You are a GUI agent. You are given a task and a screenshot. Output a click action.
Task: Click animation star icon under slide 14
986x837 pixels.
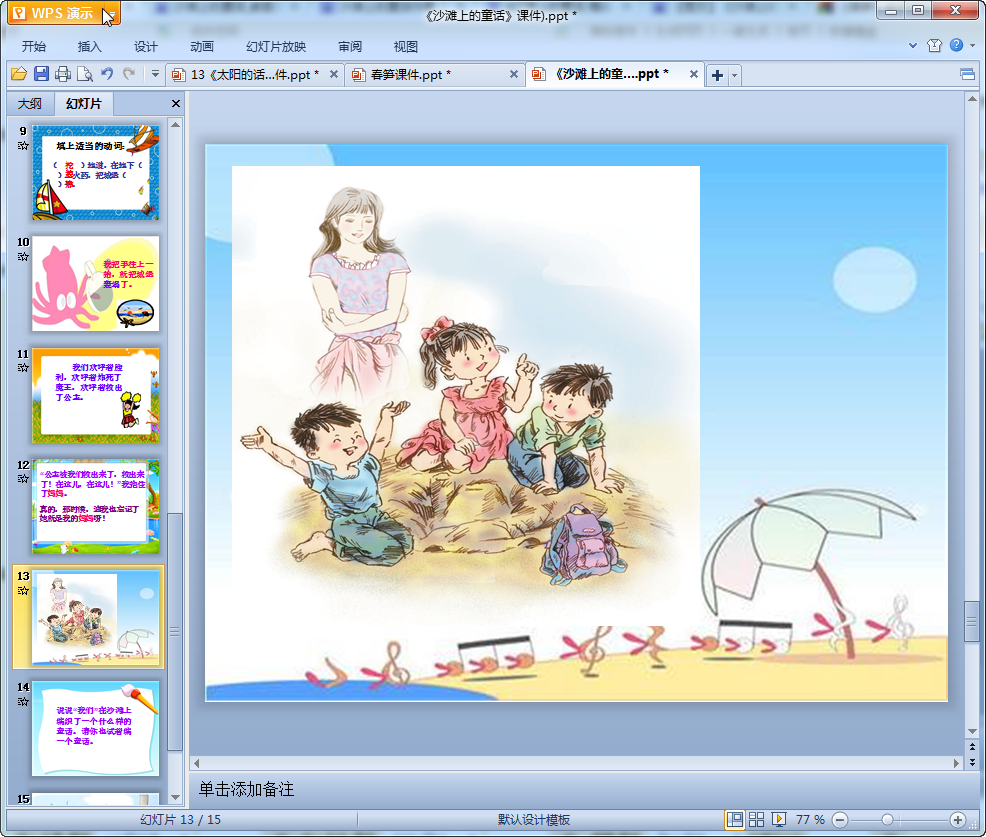pyautogui.click(x=23, y=702)
